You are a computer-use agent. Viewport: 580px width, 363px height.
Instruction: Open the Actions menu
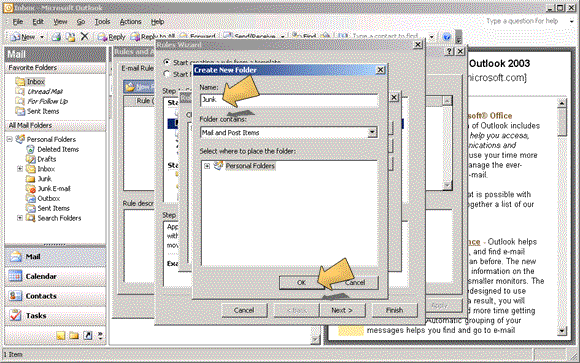click(130, 22)
